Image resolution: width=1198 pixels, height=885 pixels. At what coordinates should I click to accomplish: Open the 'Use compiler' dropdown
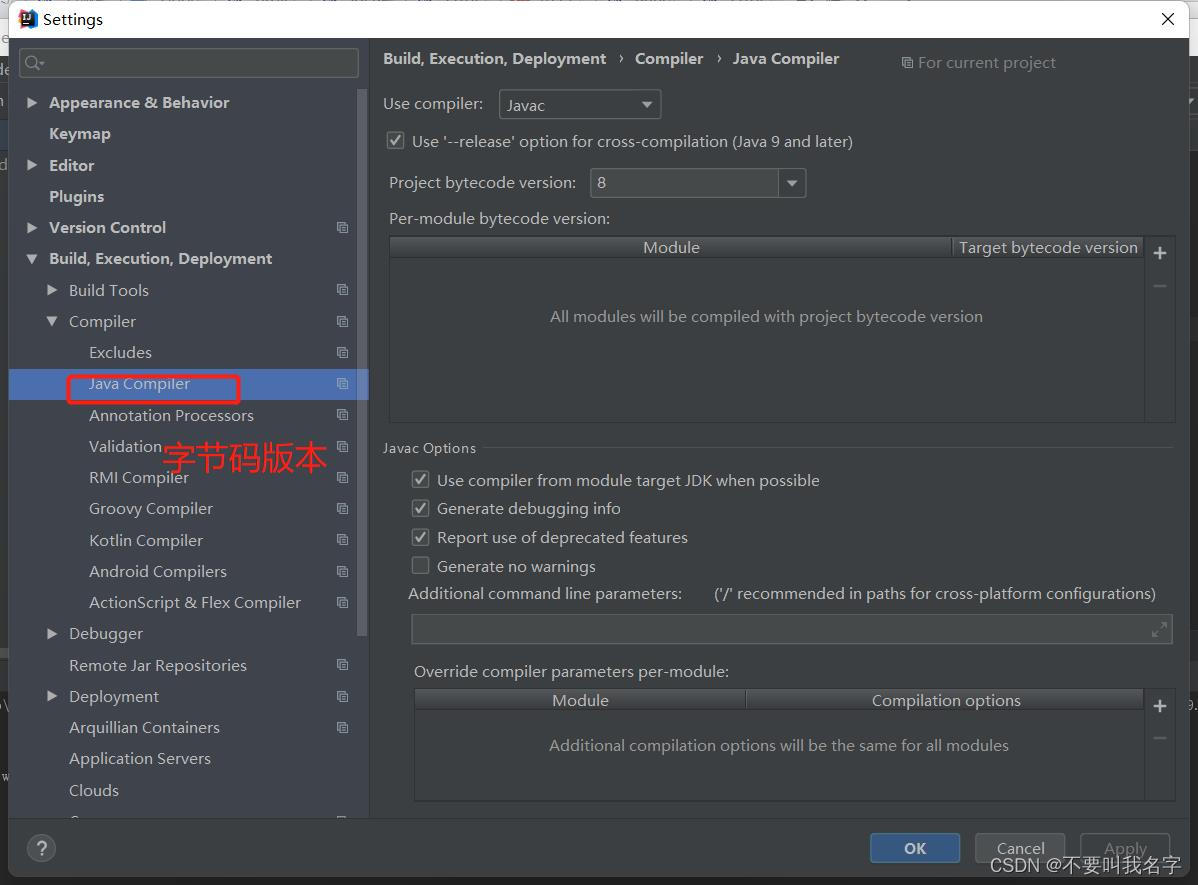coord(646,104)
